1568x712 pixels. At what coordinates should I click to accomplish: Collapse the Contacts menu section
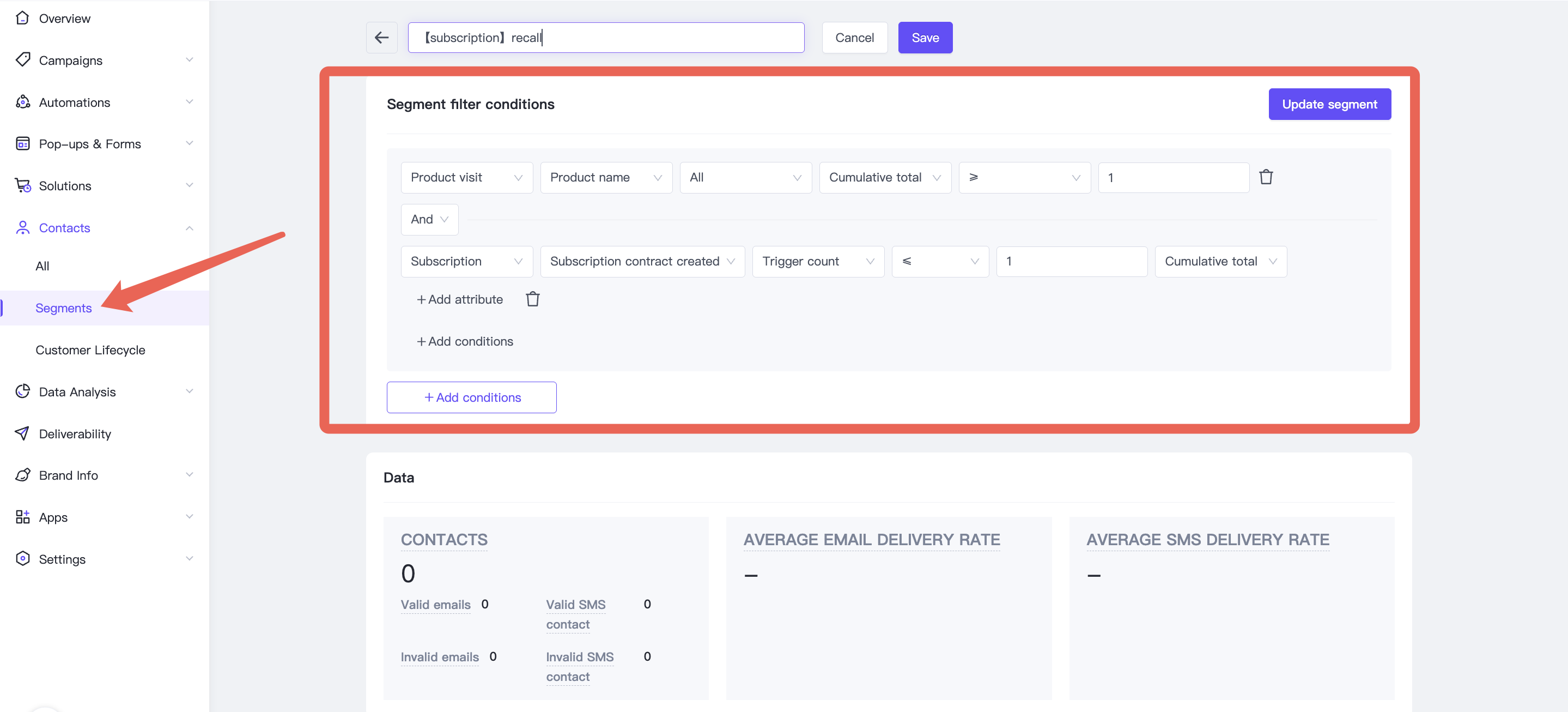(189, 228)
